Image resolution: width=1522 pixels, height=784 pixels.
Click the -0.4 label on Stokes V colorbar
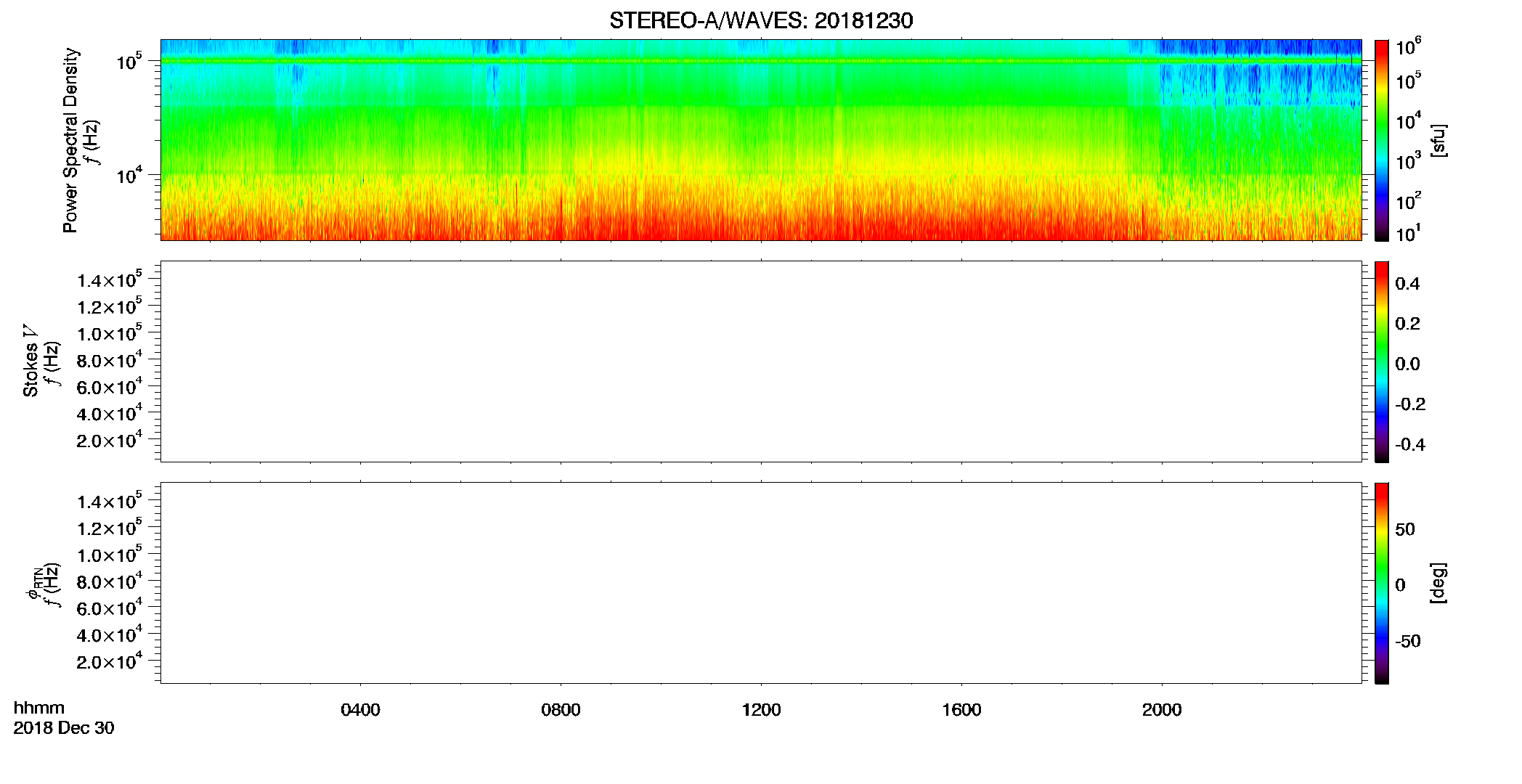1410,444
